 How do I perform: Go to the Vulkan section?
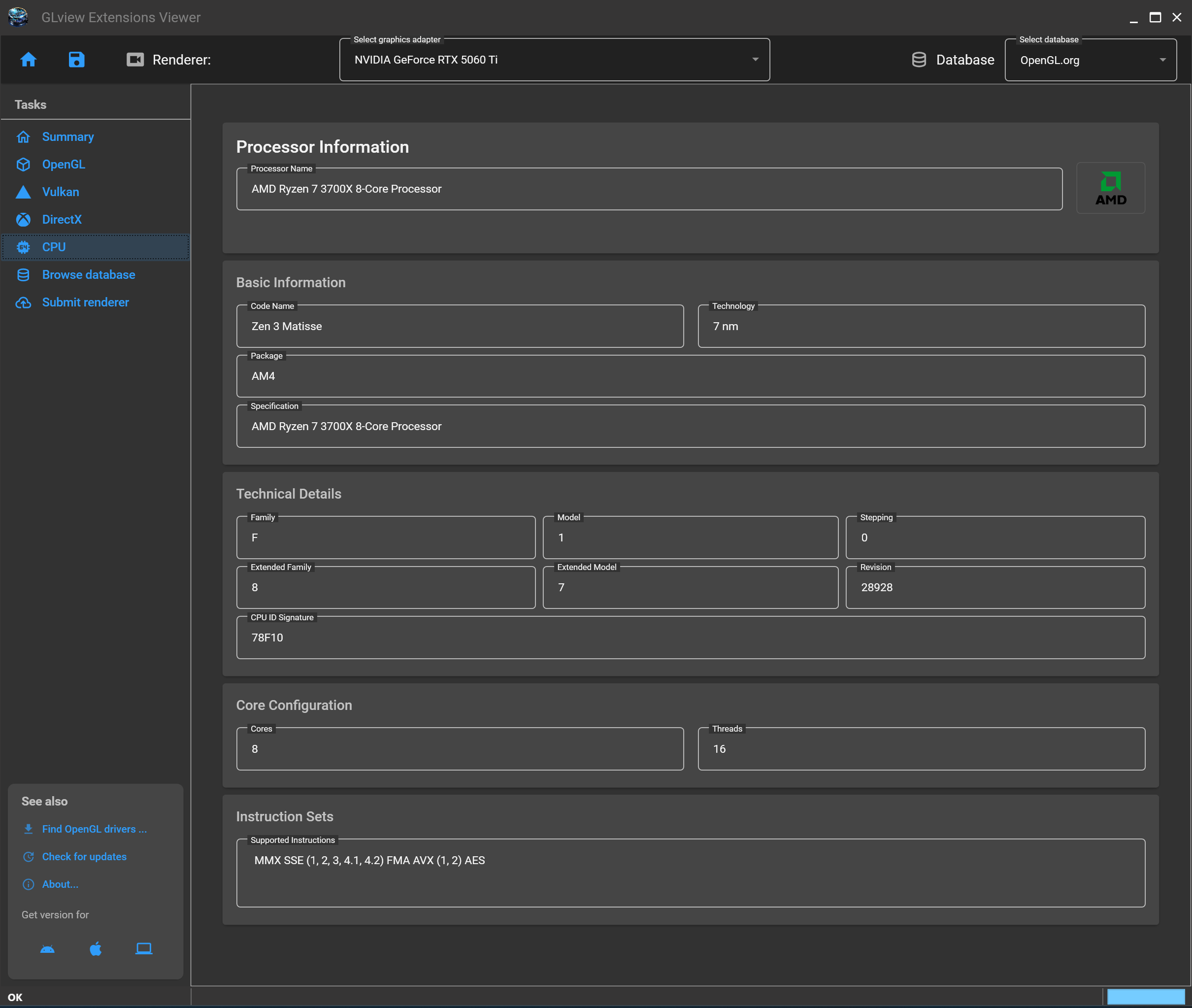point(61,192)
